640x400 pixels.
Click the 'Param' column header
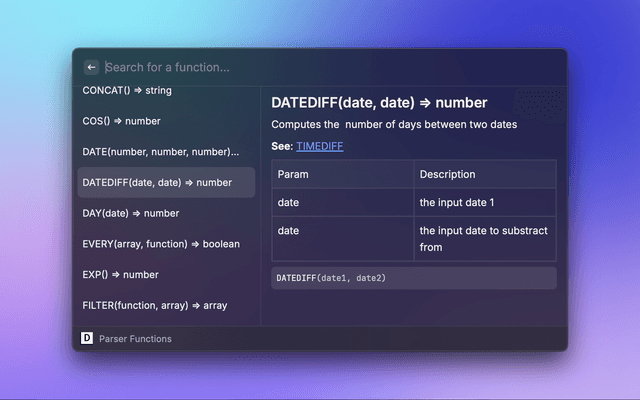(x=293, y=174)
